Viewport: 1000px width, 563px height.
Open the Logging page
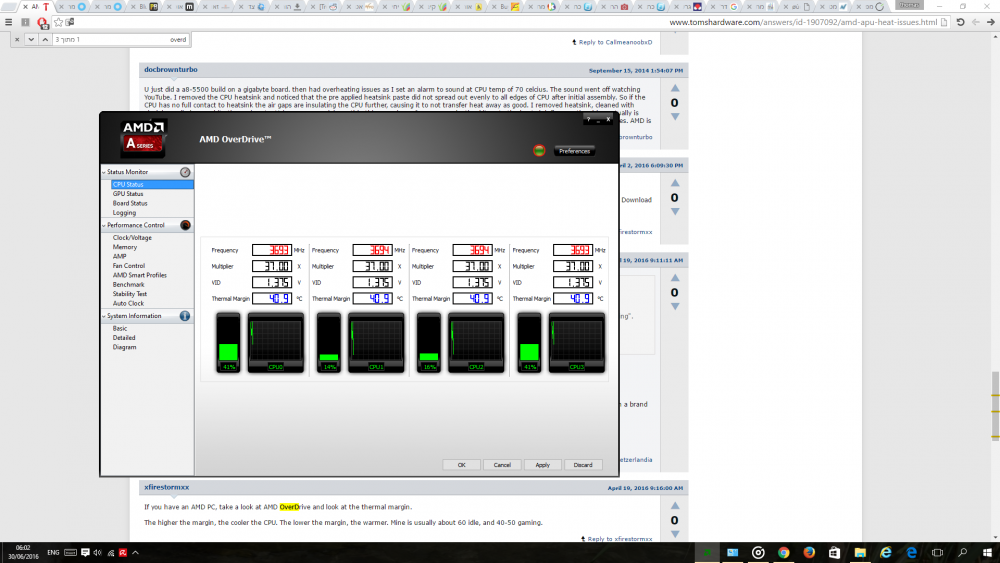click(124, 213)
